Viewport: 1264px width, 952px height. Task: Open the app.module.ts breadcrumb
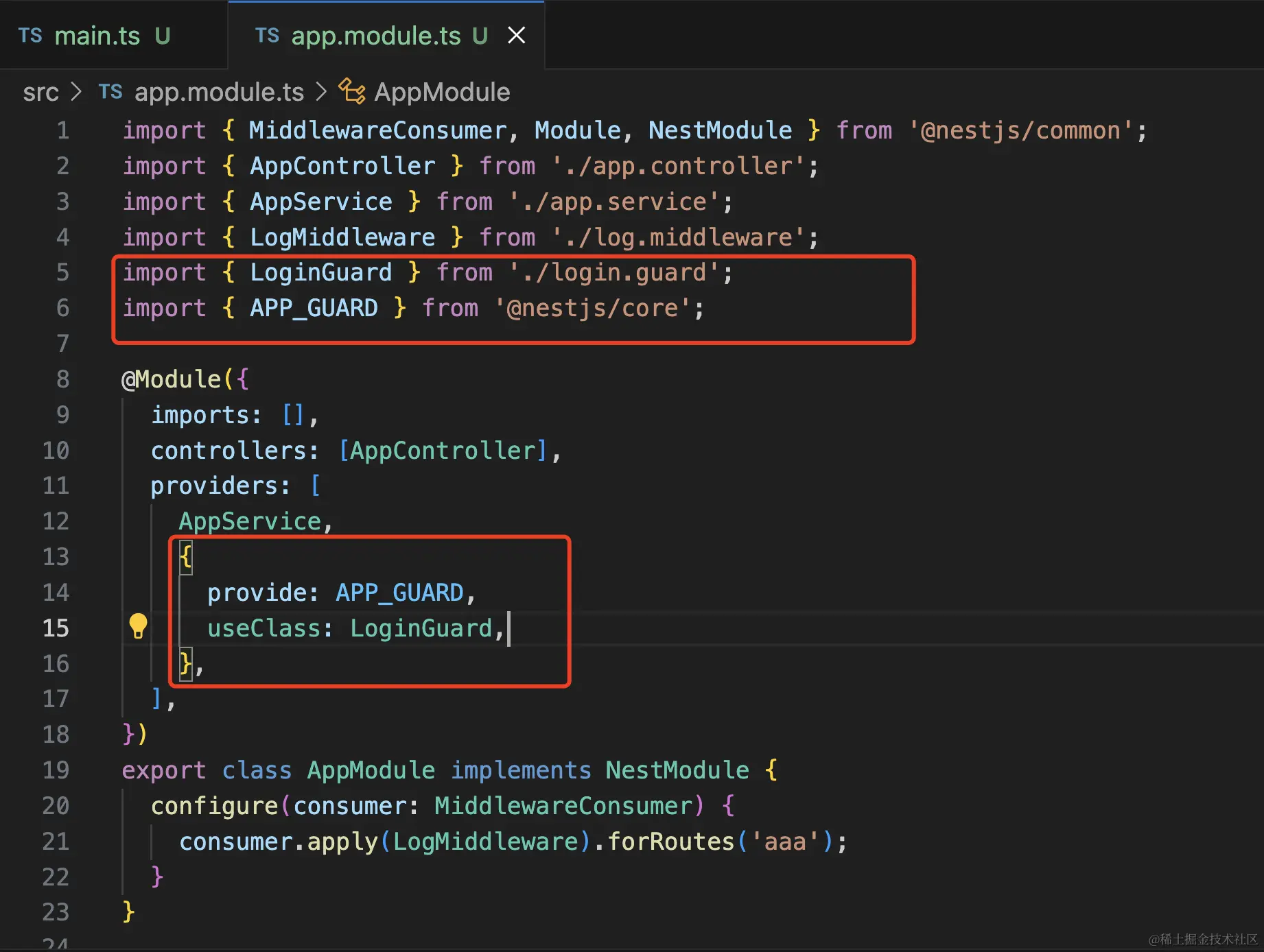[219, 92]
